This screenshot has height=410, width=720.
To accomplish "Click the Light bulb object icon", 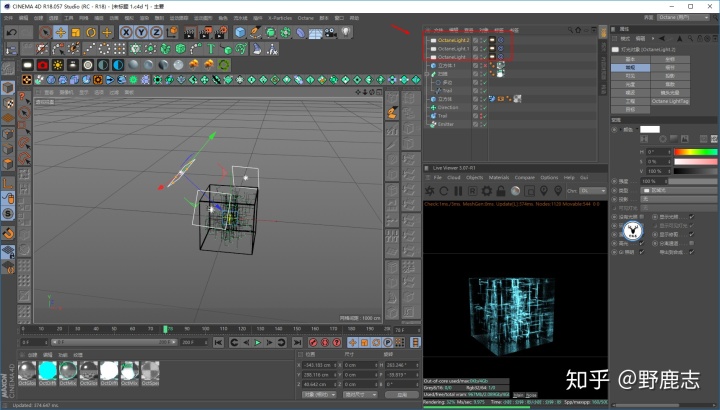I will click(x=346, y=32).
